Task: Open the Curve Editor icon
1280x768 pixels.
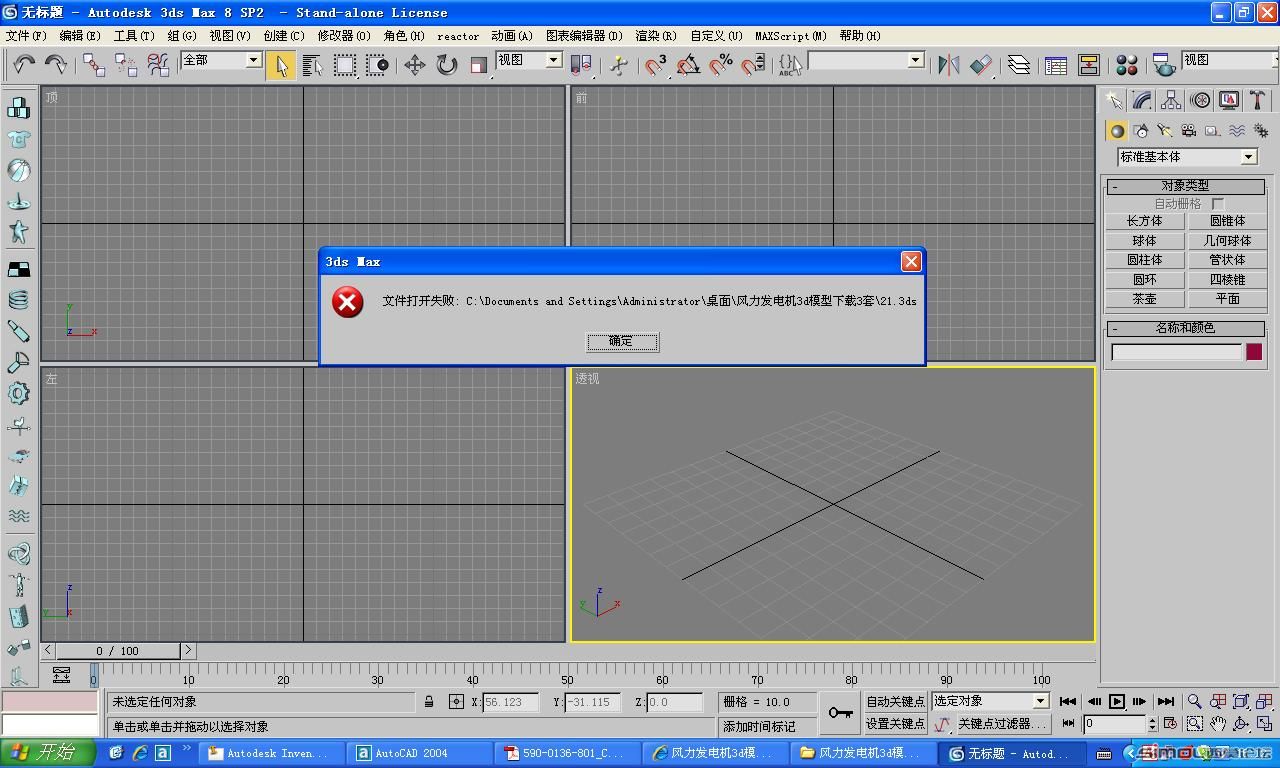Action: tap(1056, 65)
